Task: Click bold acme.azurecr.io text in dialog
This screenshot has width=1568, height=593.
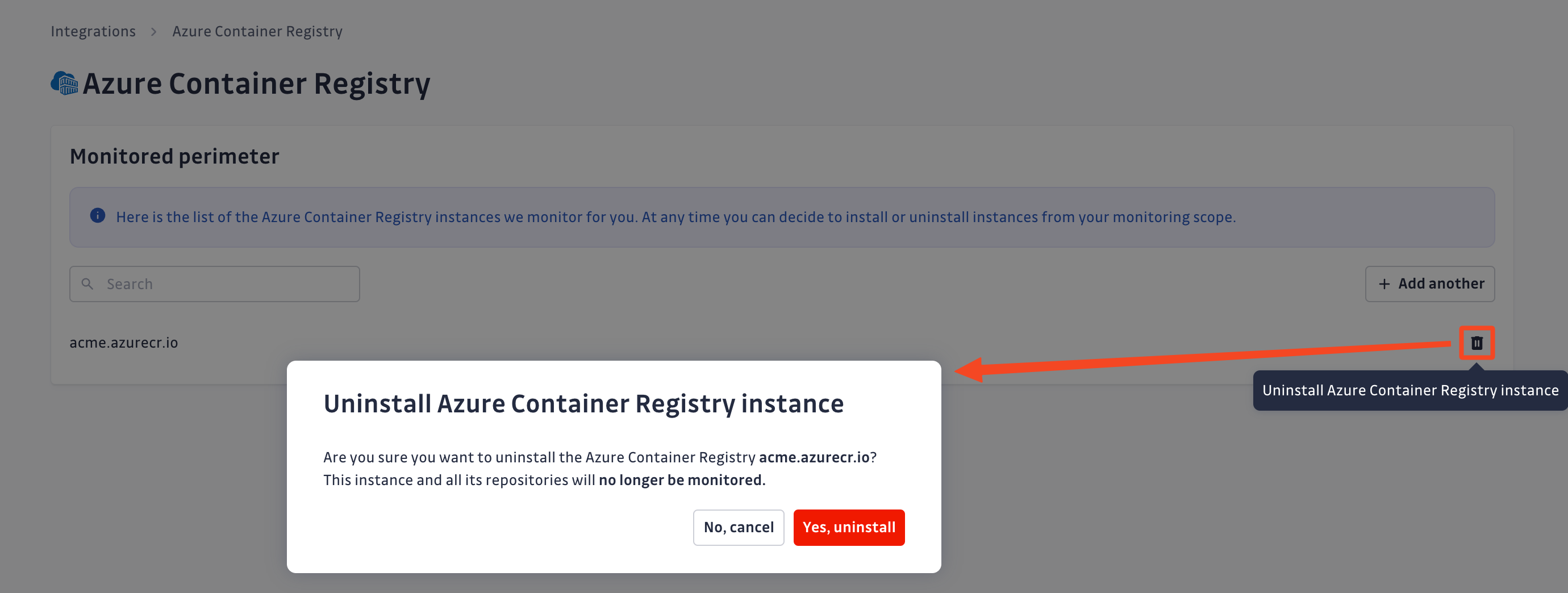Action: pos(814,457)
